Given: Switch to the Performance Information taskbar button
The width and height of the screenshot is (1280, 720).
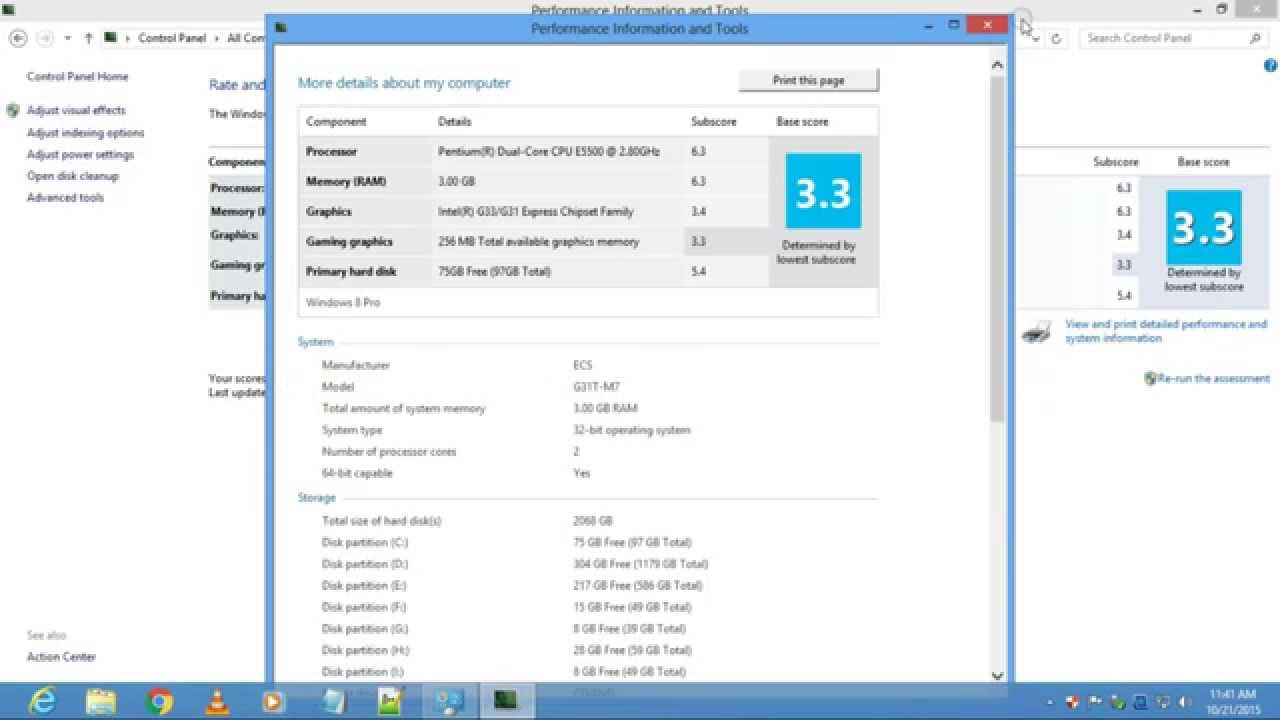Looking at the screenshot, I should [x=506, y=702].
